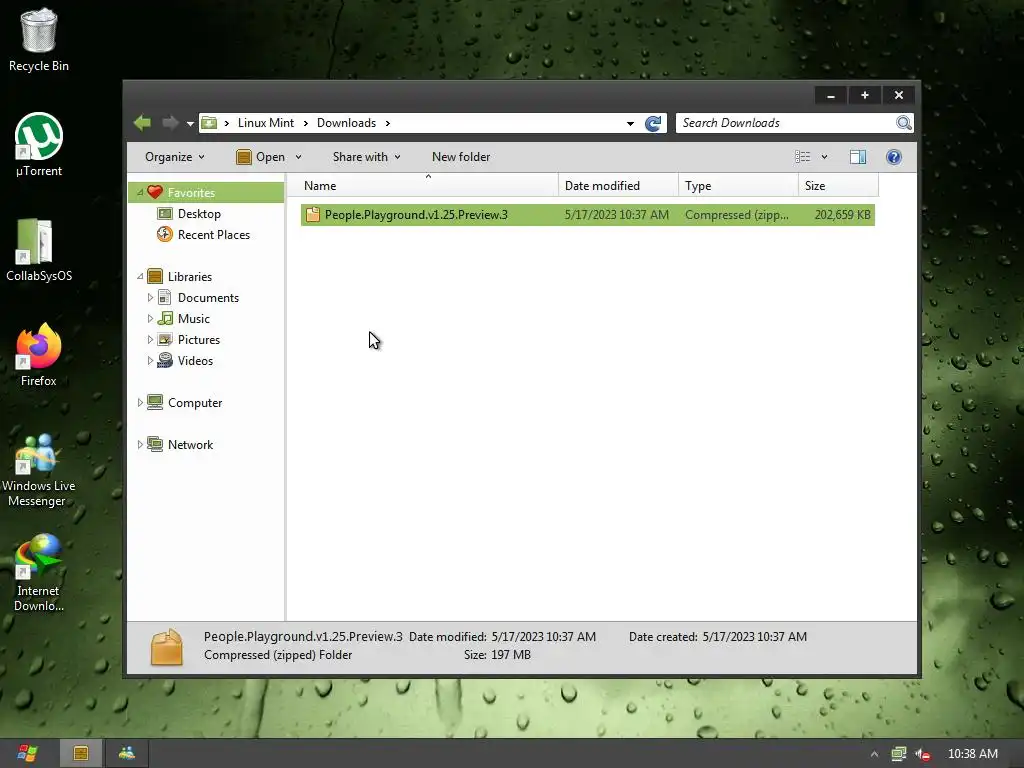The width and height of the screenshot is (1024, 768).
Task: Open the Windows Live Messenger shortcut
Action: coord(39,470)
